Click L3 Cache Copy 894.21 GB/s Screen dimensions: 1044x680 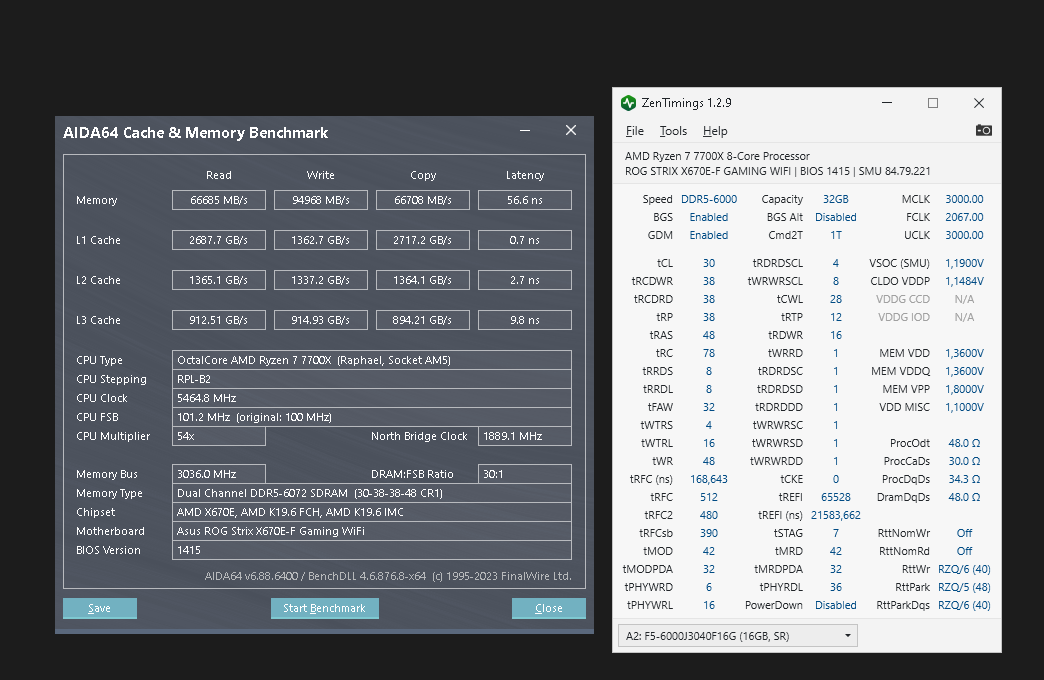(423, 320)
